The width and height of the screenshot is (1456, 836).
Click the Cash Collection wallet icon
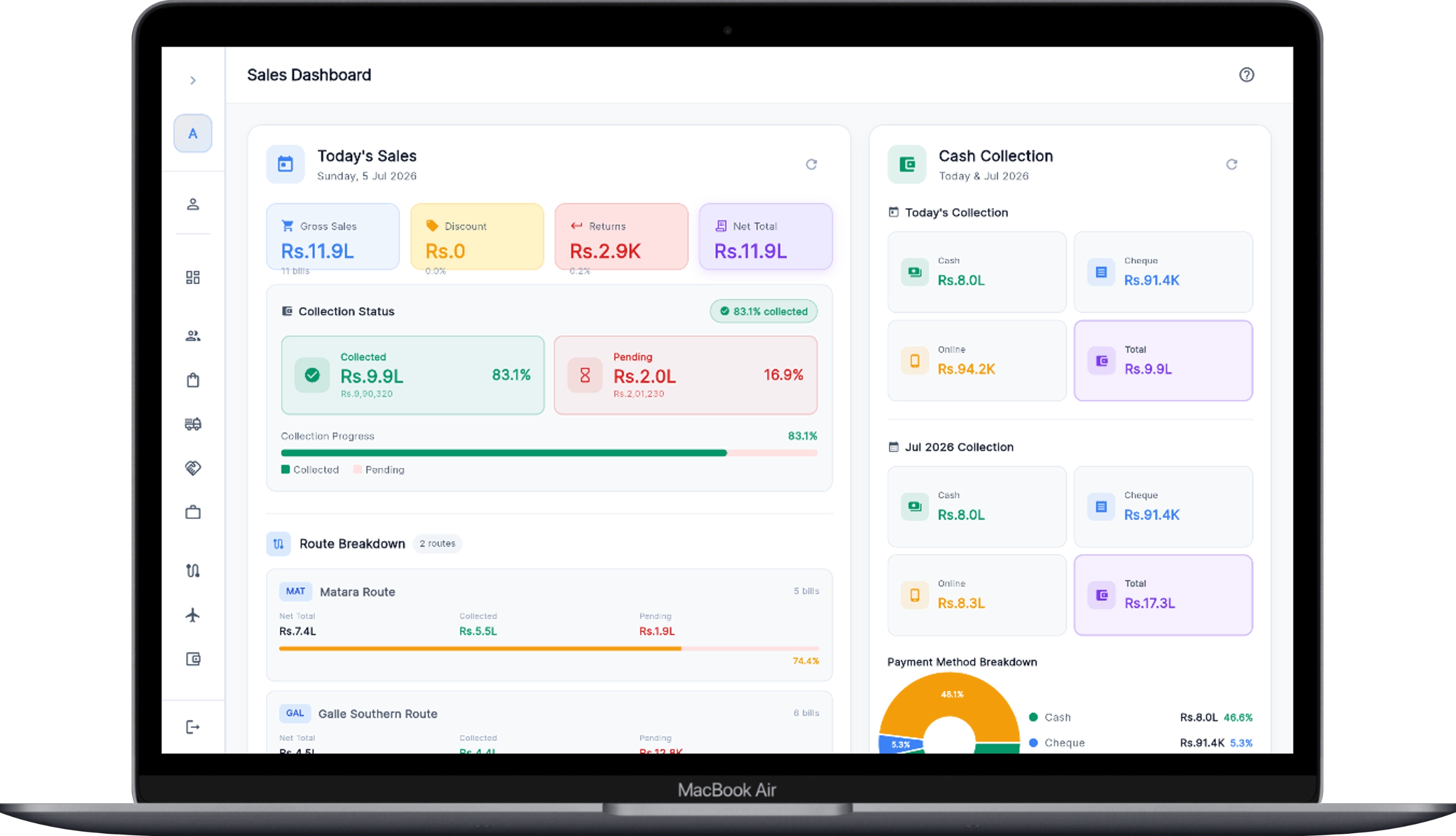point(907,164)
